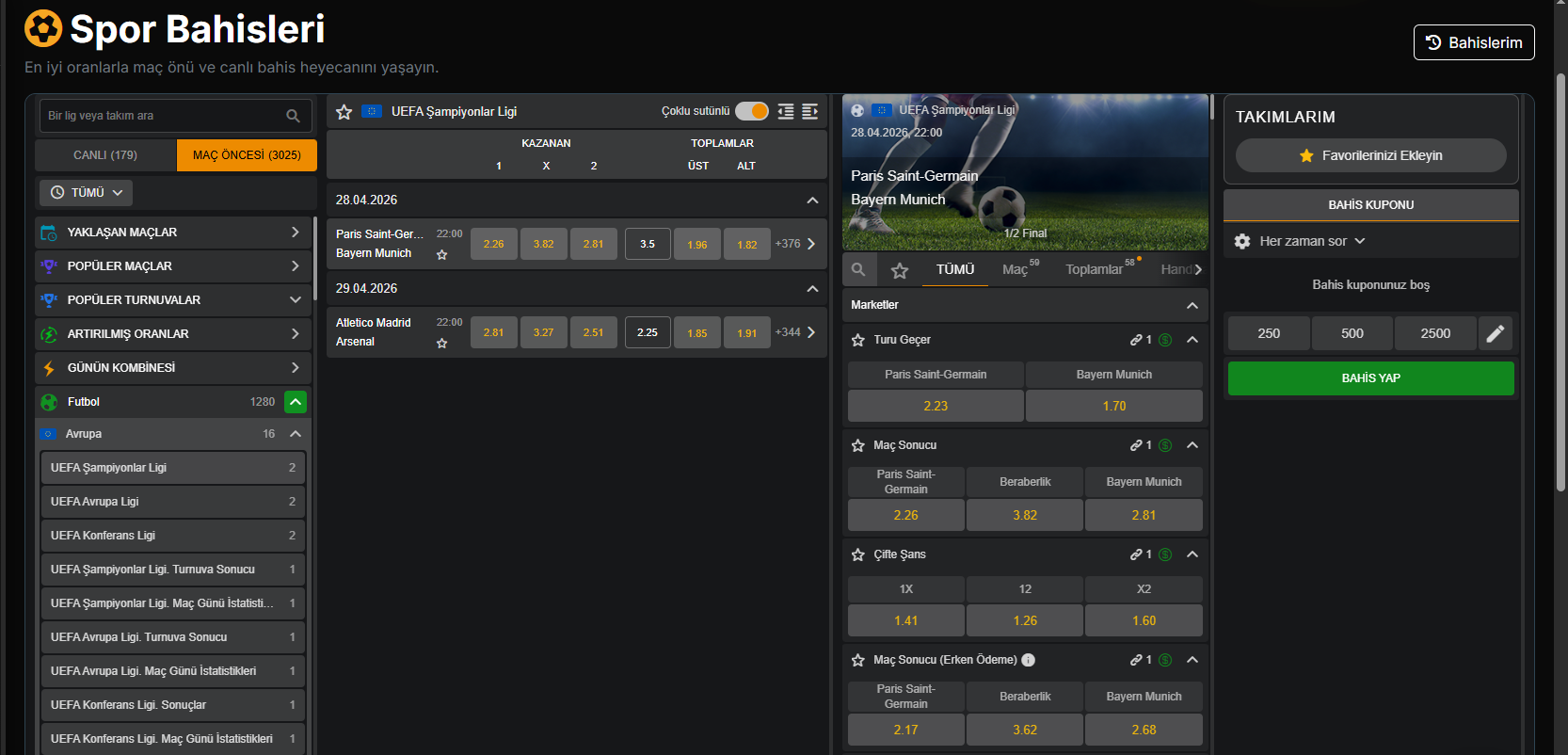
Task: Click the Spor Bahisleri ball logo
Action: tap(43, 29)
